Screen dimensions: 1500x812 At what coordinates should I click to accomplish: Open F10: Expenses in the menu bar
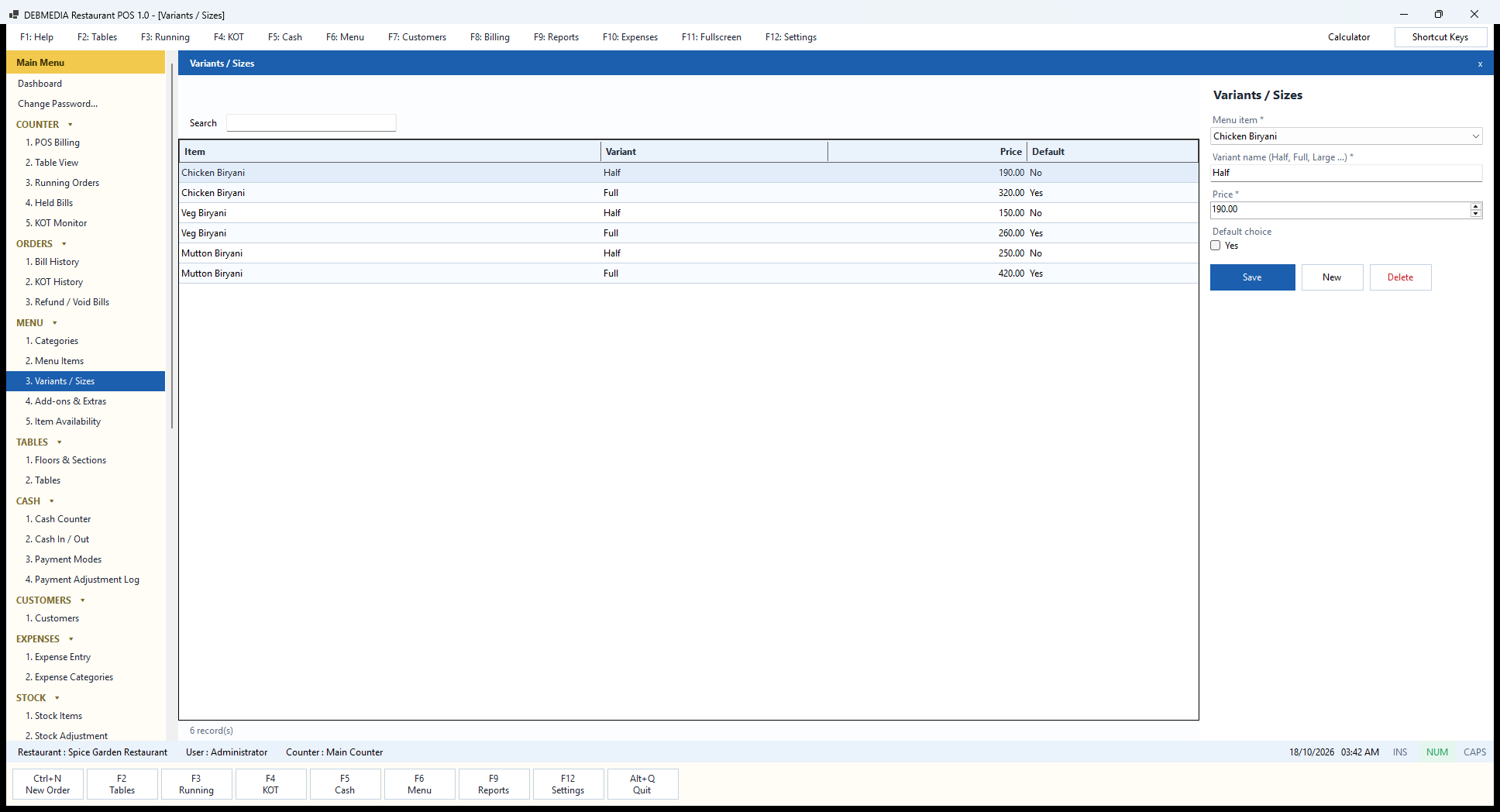[630, 37]
